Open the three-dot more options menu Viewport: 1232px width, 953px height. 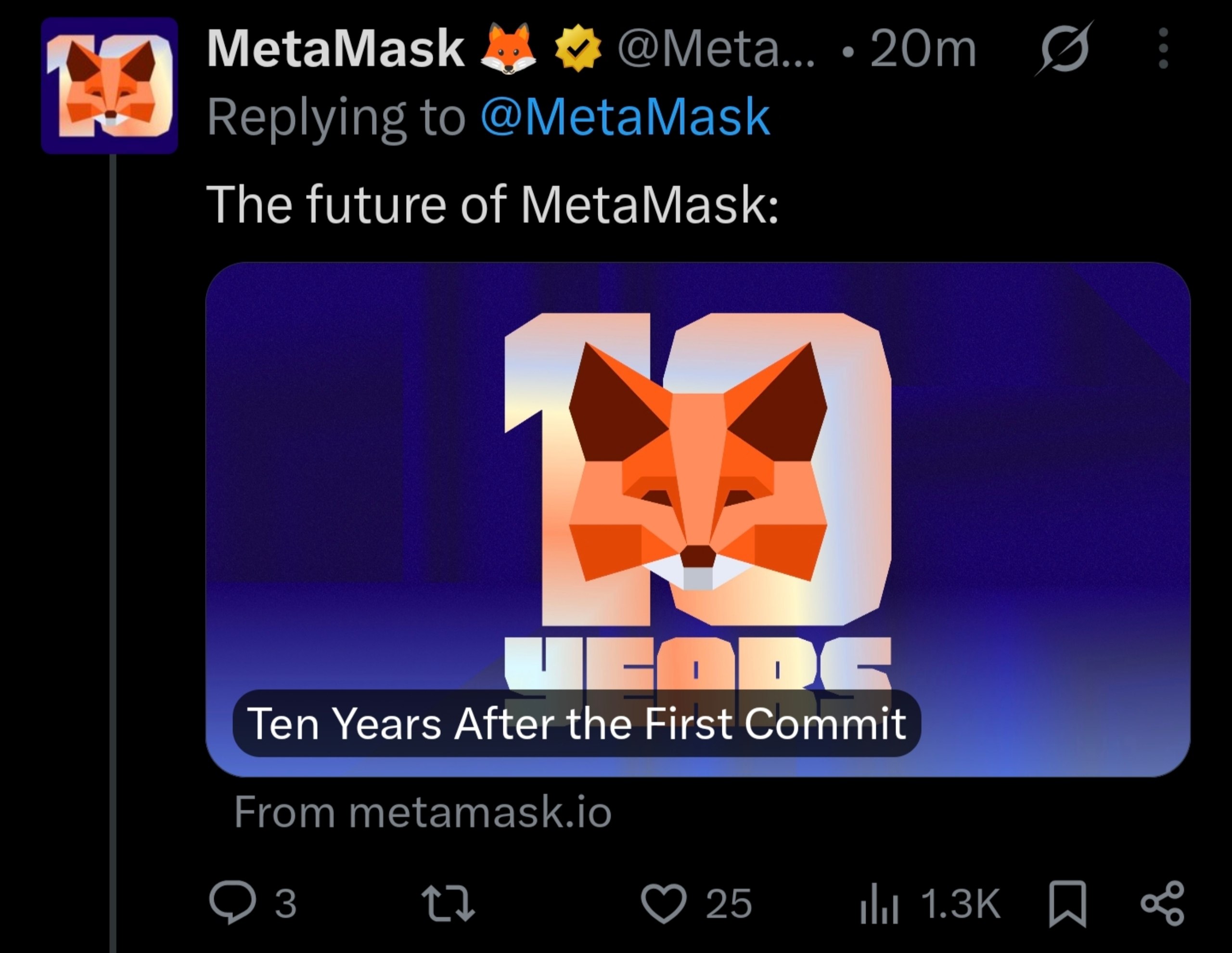1163,49
